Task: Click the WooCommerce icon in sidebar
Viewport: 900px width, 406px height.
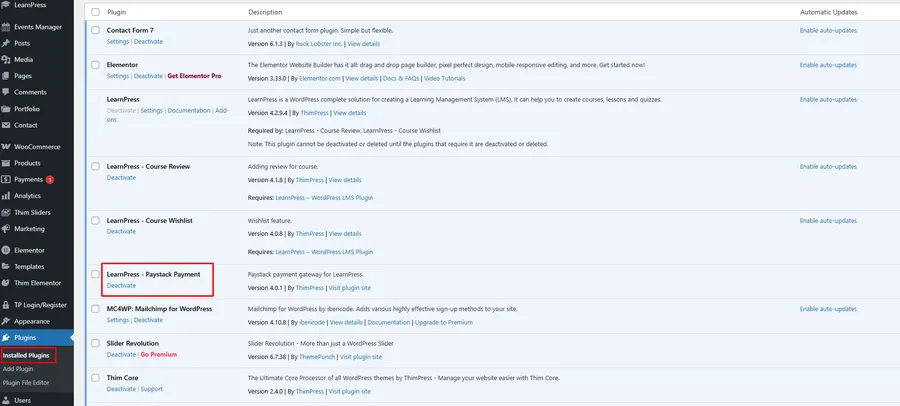Action: point(6,146)
